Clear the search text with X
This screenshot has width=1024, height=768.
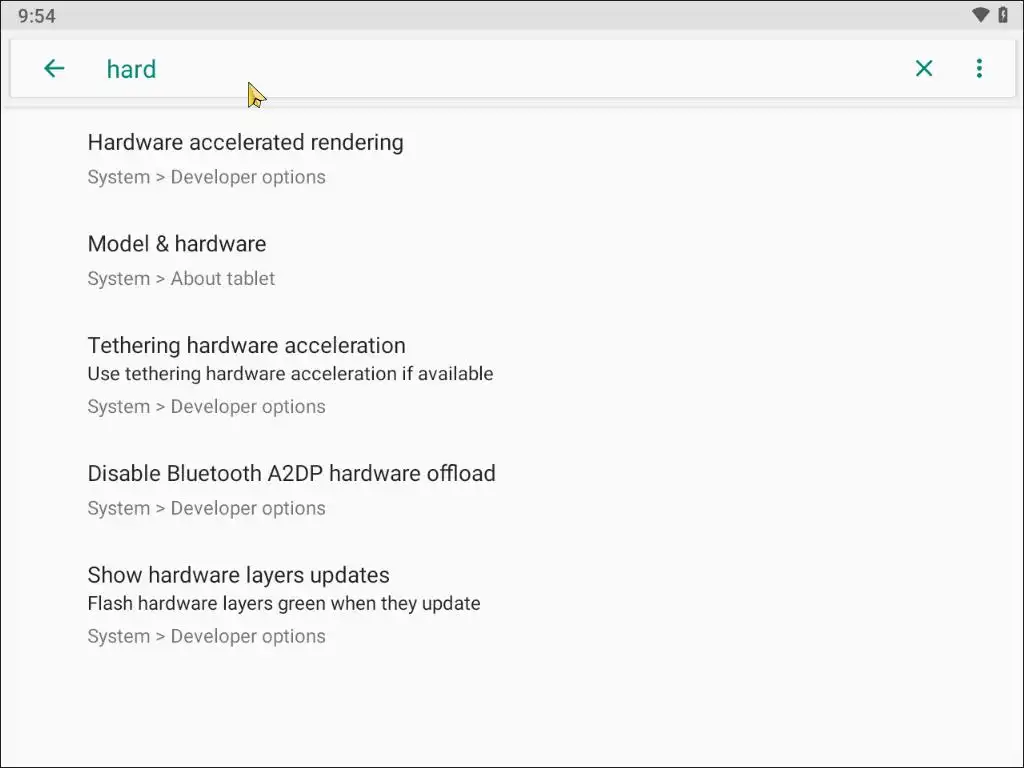pyautogui.click(x=924, y=68)
